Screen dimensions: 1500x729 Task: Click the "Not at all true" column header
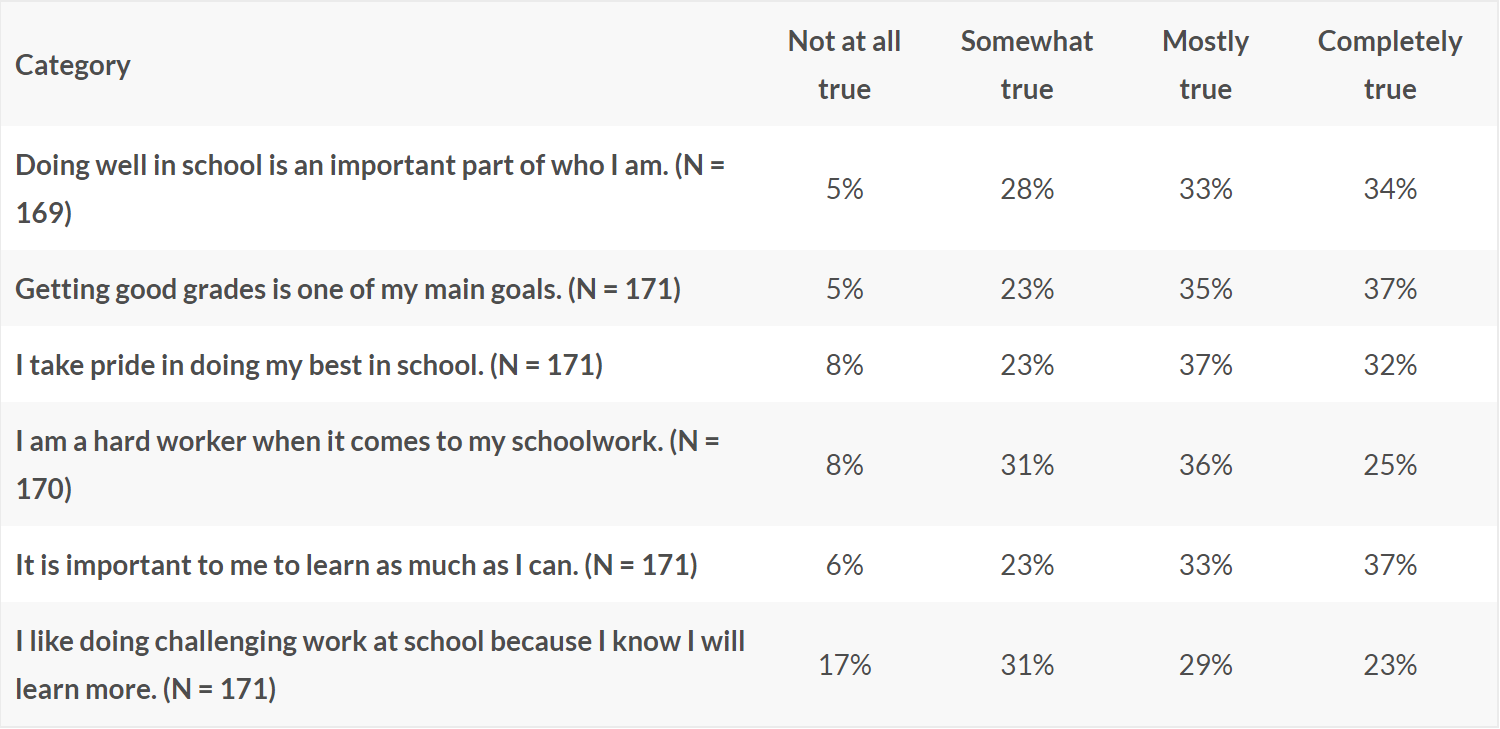pyautogui.click(x=844, y=65)
